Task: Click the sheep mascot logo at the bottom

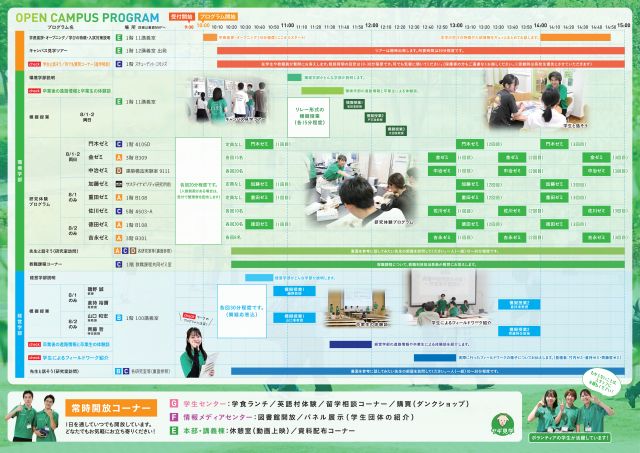Action: pos(503,424)
